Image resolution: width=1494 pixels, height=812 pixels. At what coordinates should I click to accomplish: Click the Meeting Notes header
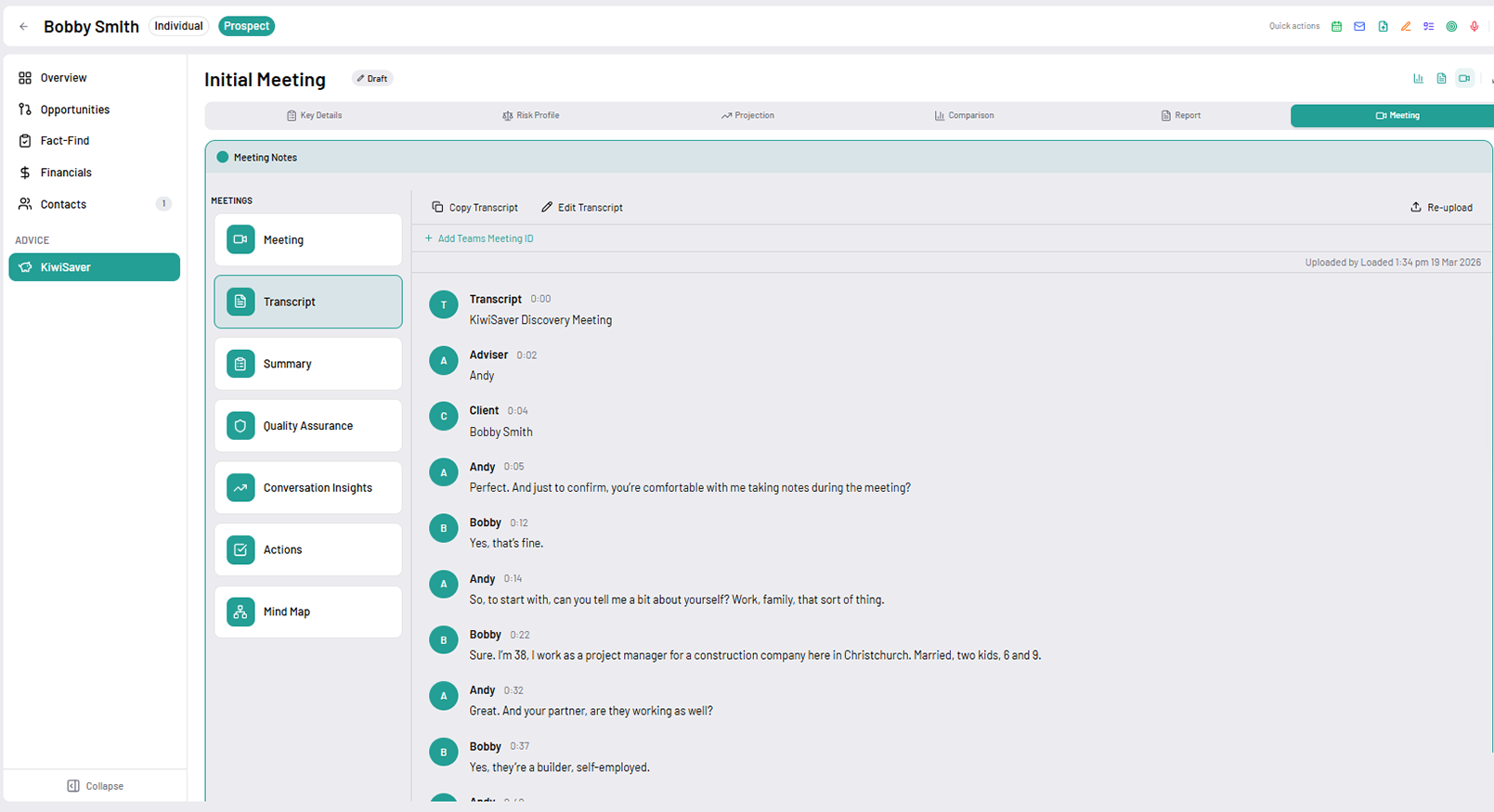point(849,157)
